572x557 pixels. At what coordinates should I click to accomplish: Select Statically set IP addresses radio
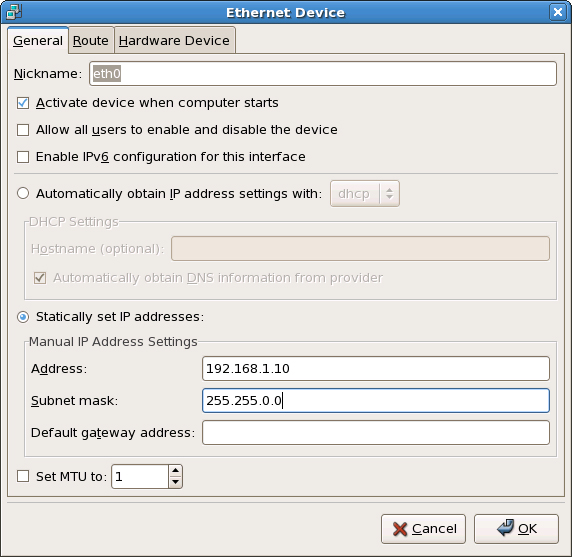23,317
